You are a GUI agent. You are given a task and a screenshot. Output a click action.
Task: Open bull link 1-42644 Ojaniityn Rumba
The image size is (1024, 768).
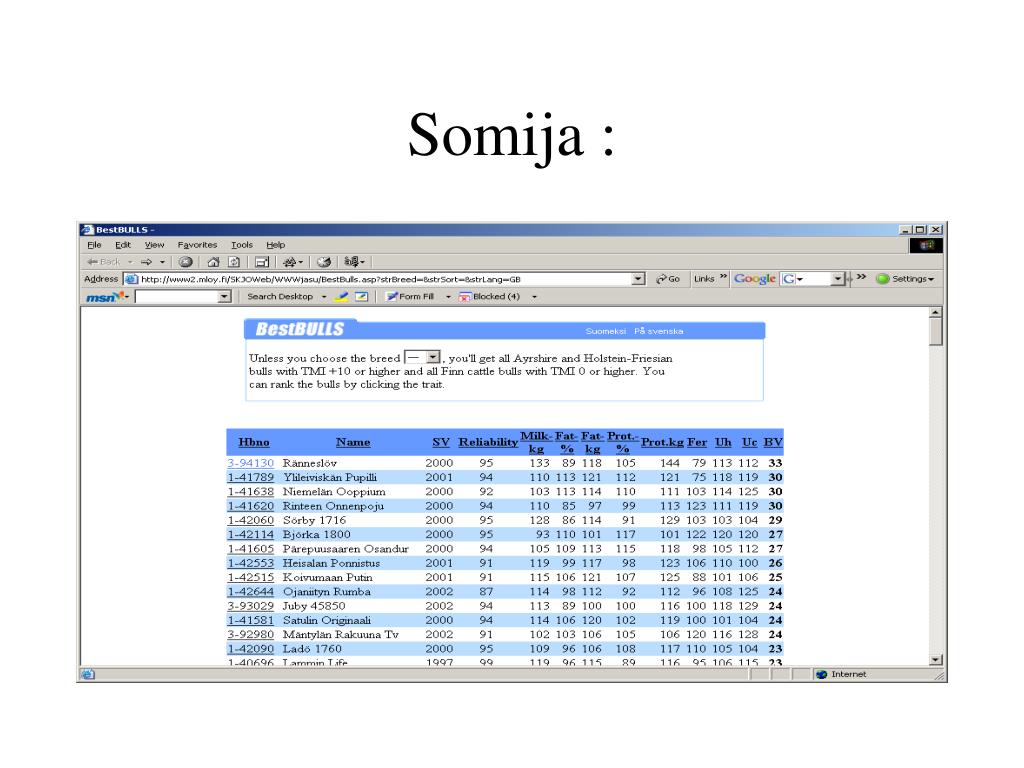(x=251, y=592)
